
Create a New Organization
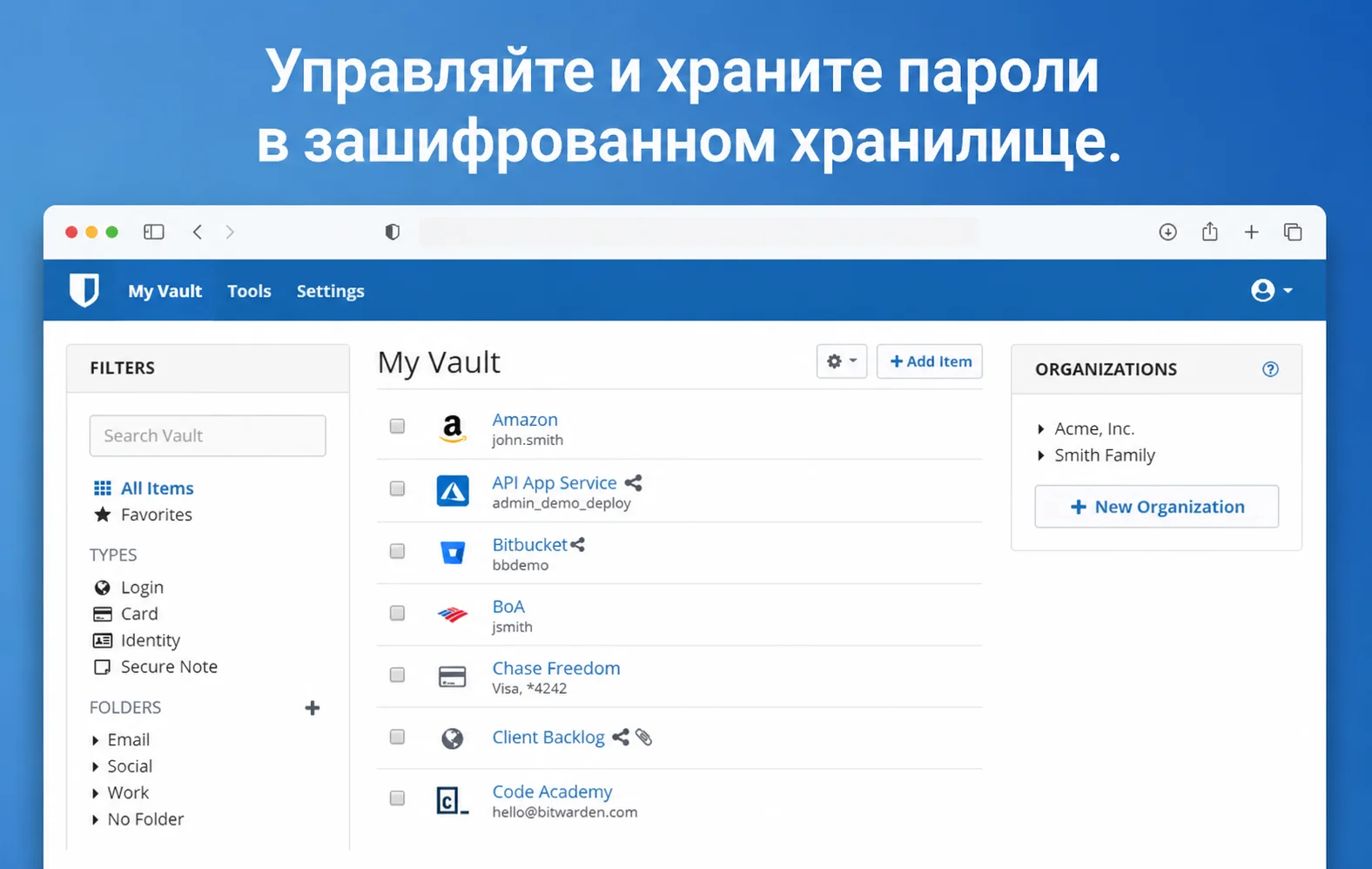1157,507
